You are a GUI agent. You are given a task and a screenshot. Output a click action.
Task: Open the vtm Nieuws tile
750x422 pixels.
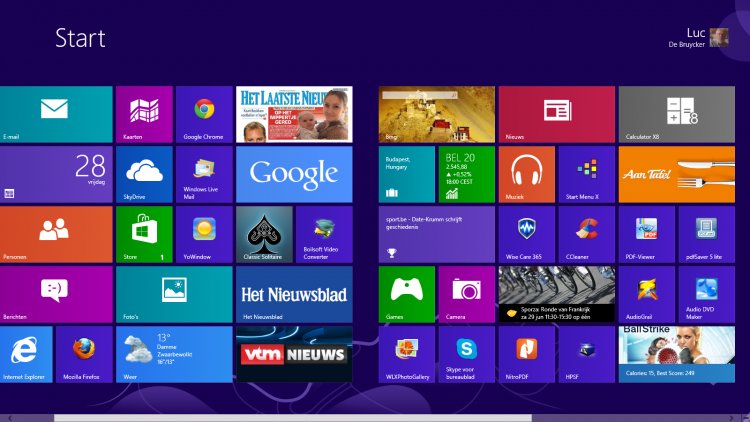[x=294, y=353]
